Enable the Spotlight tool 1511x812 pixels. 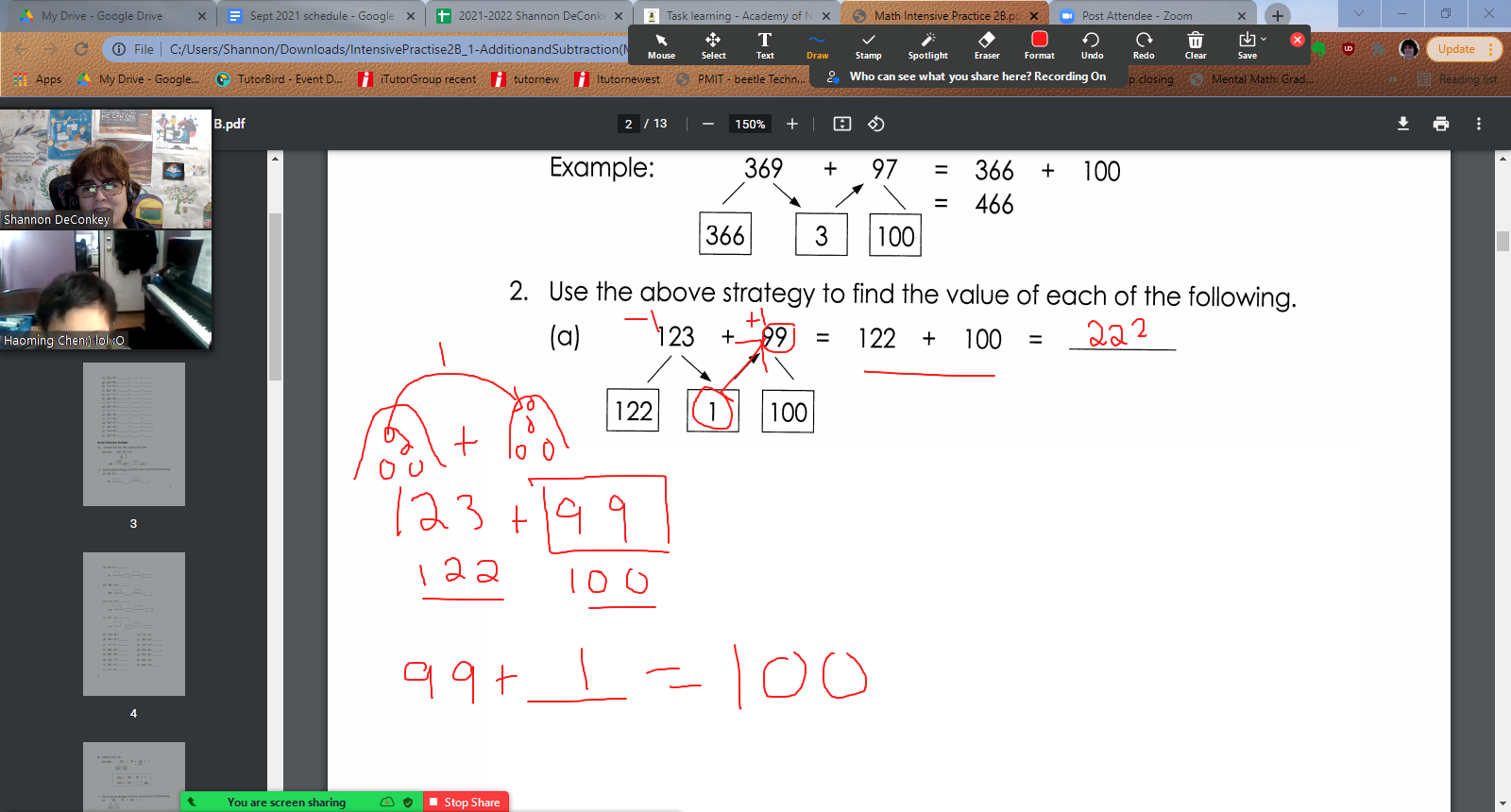927,45
